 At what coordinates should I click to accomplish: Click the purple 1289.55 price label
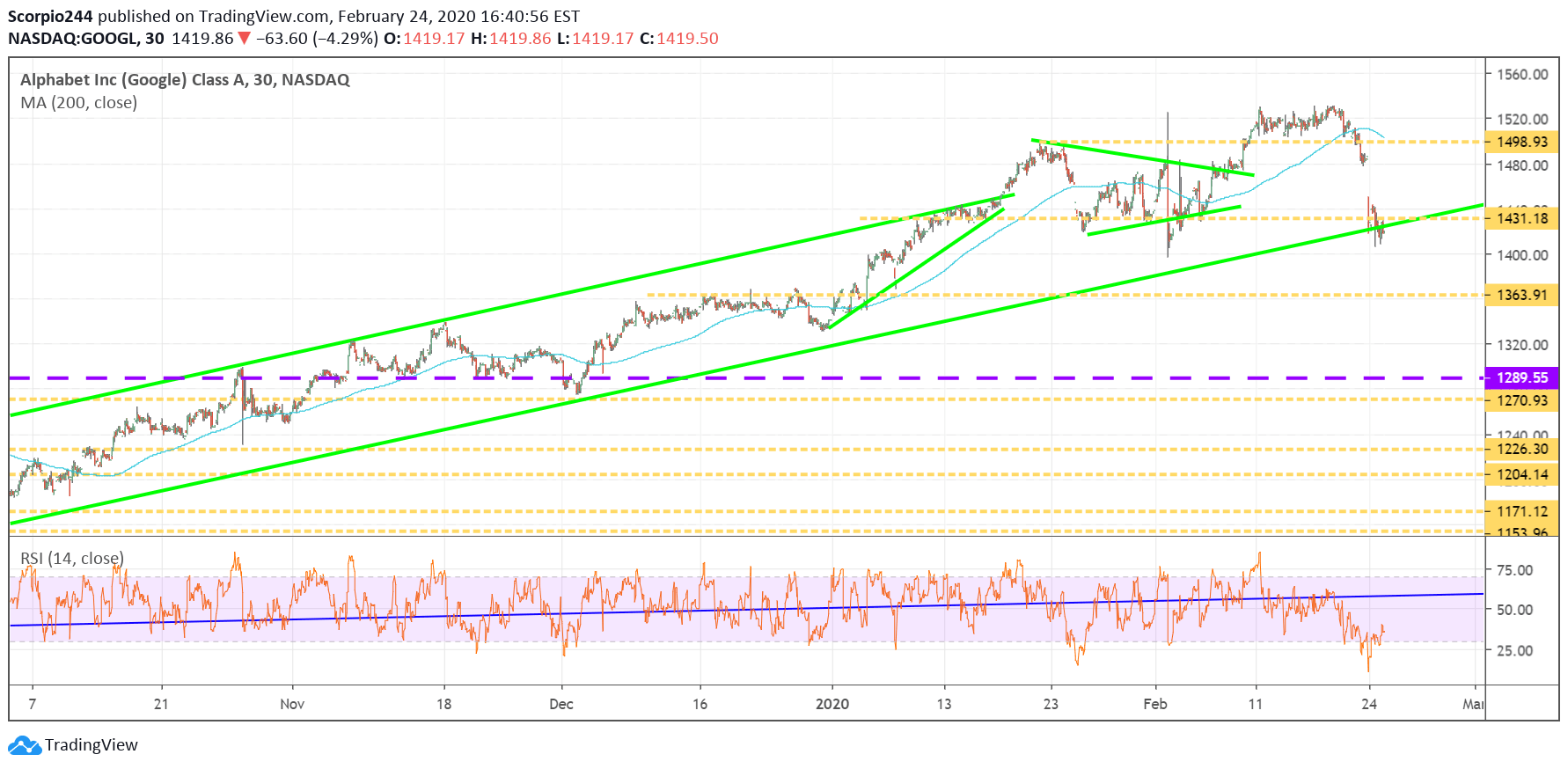pyautogui.click(x=1521, y=377)
